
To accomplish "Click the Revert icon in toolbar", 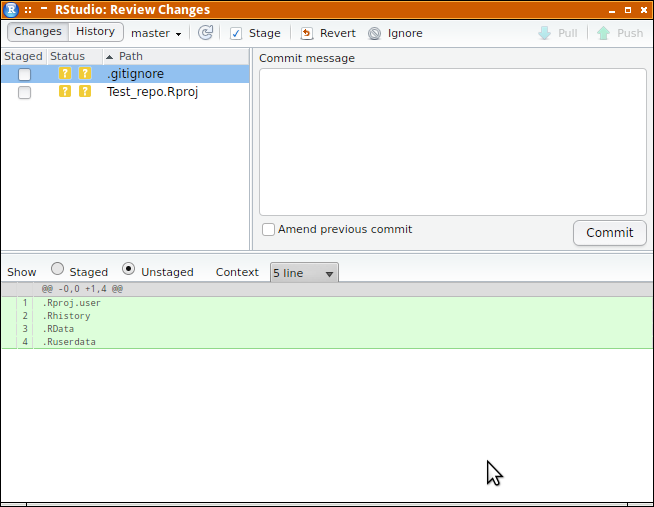I will pos(307,33).
